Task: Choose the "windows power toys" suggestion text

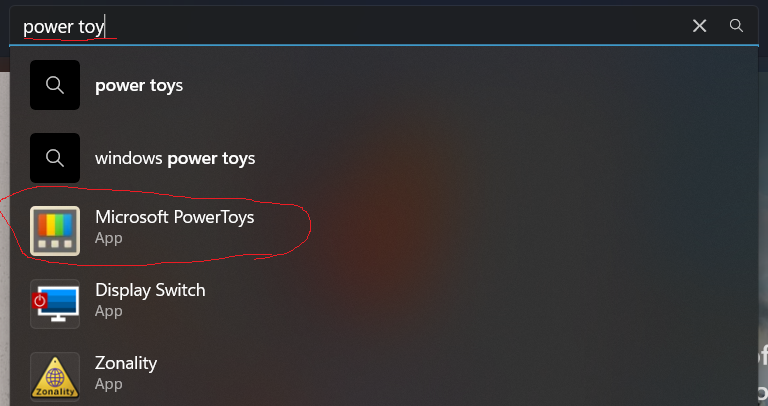Action: 175,158
